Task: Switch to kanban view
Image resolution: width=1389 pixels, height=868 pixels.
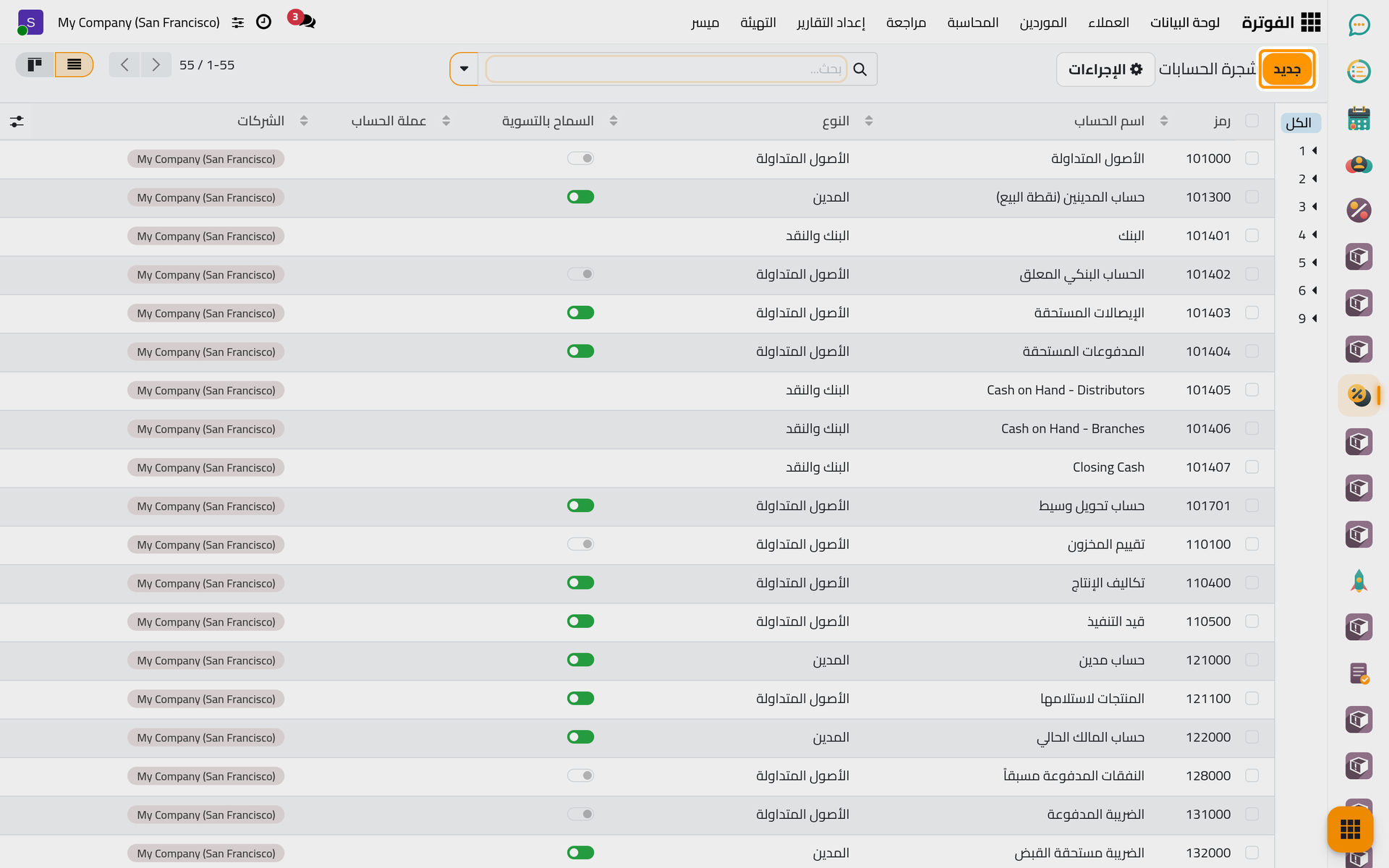Action: pos(35,65)
